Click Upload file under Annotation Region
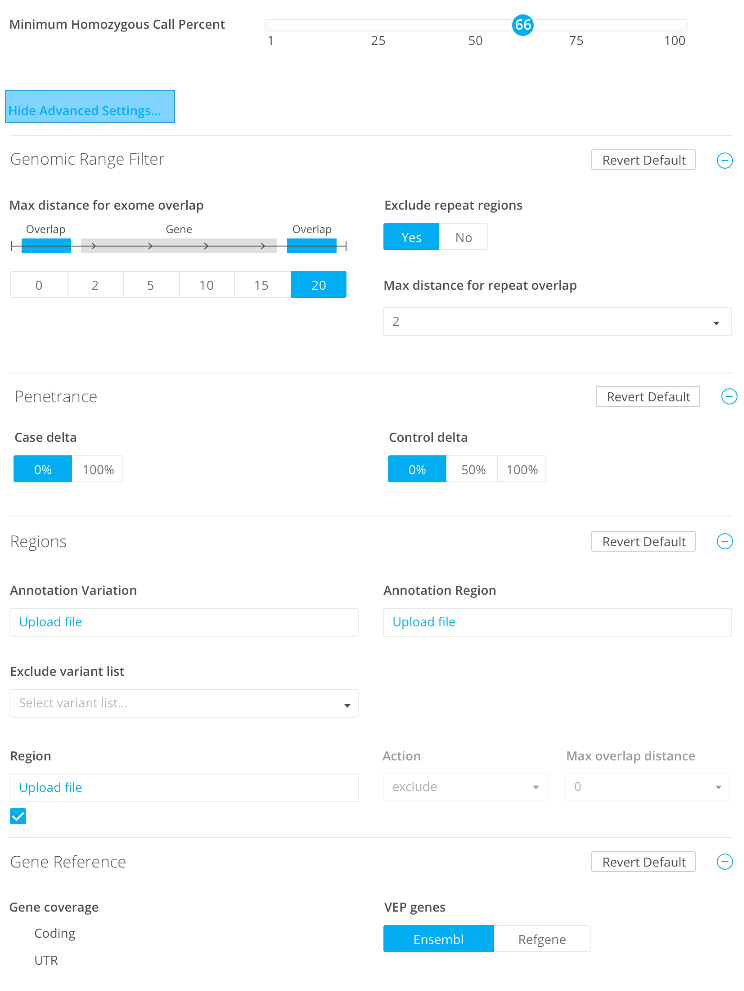744x991 pixels. (424, 622)
